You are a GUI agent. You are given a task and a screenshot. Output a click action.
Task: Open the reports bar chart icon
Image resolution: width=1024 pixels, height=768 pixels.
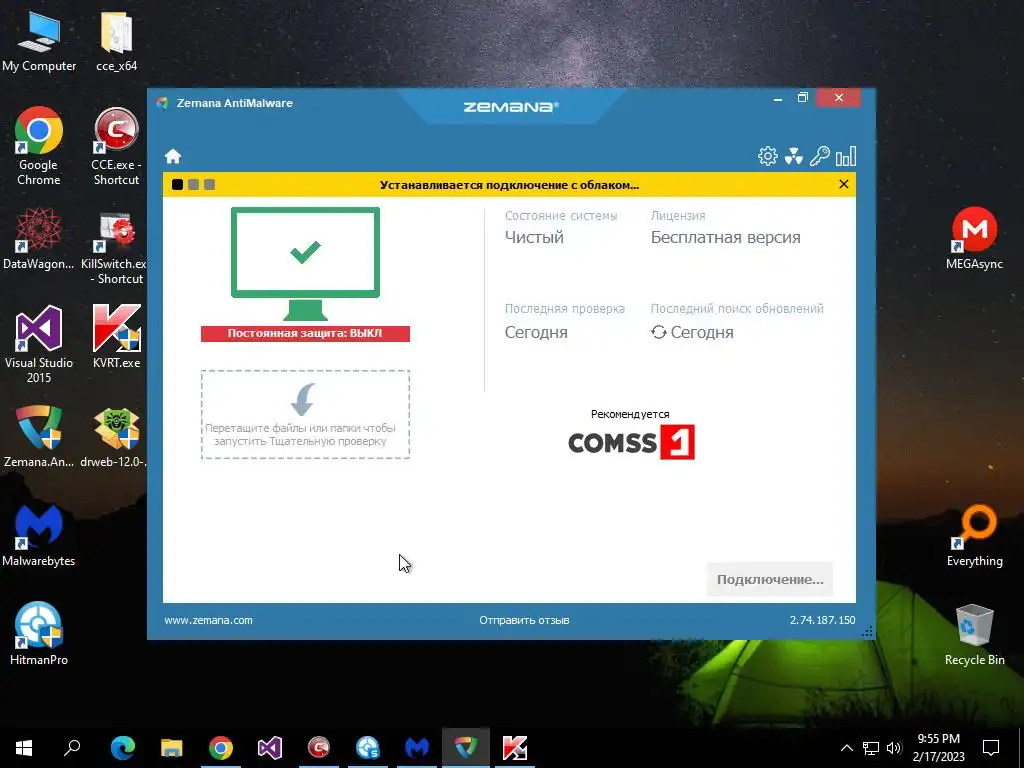(846, 156)
